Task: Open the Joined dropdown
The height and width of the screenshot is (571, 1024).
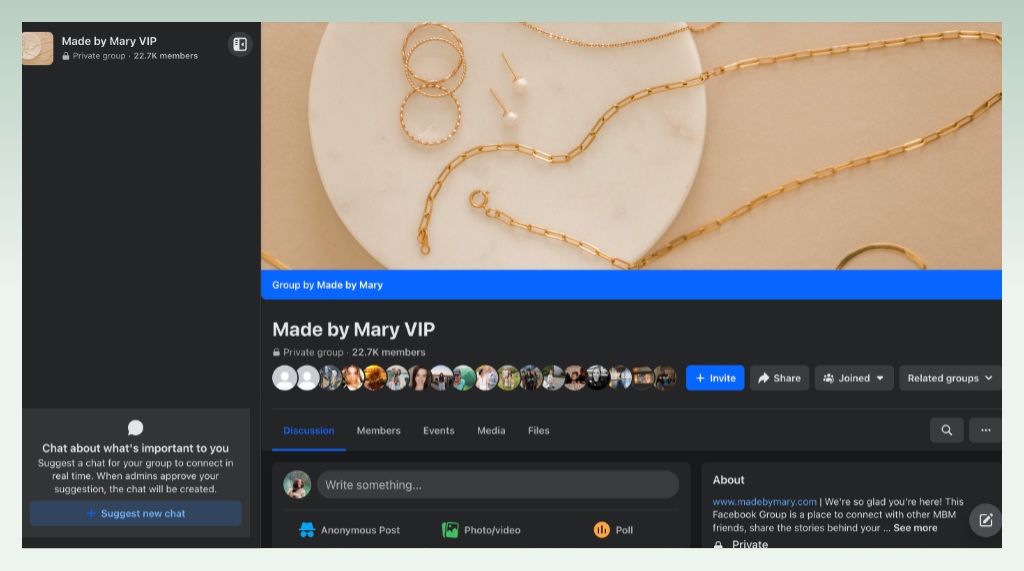Action: click(x=854, y=378)
